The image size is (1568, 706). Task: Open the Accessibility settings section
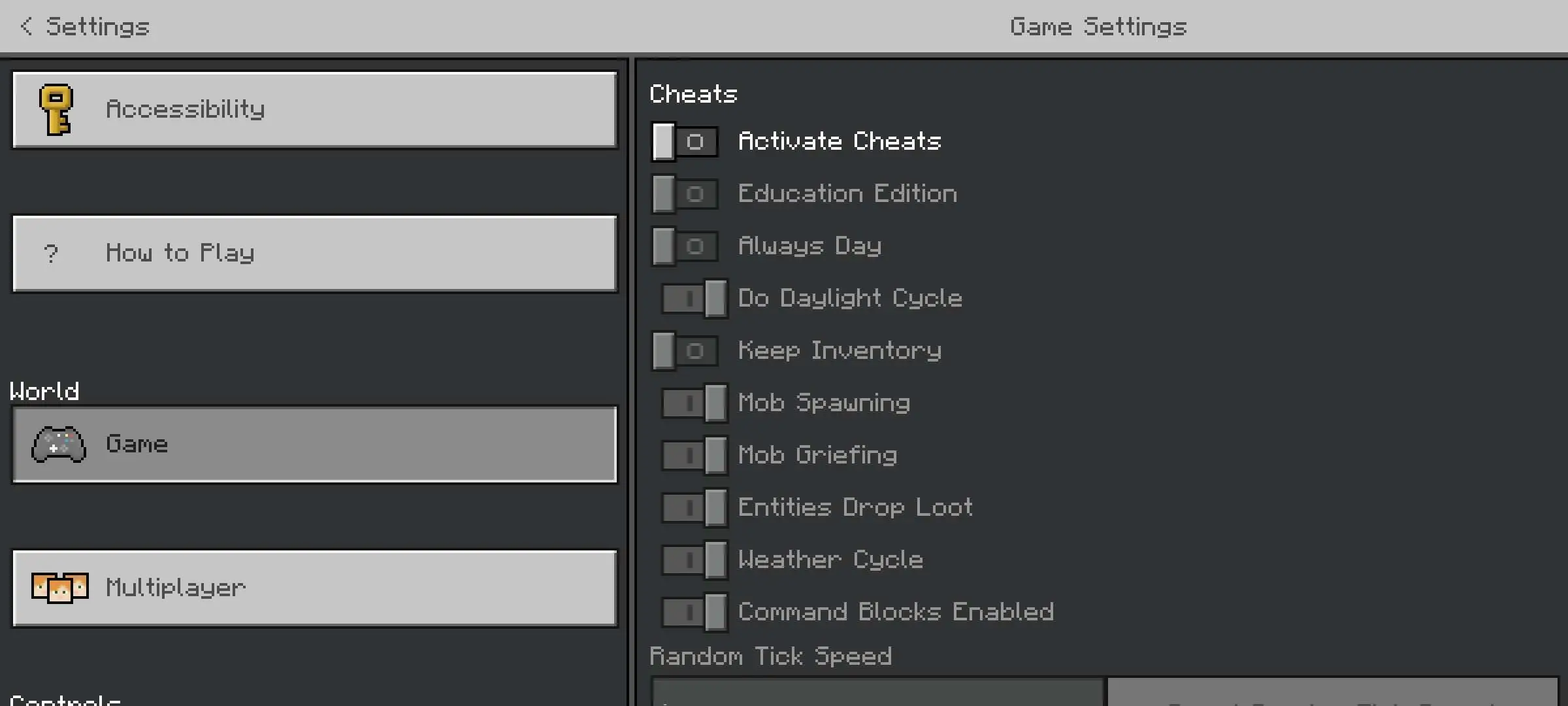(x=314, y=110)
